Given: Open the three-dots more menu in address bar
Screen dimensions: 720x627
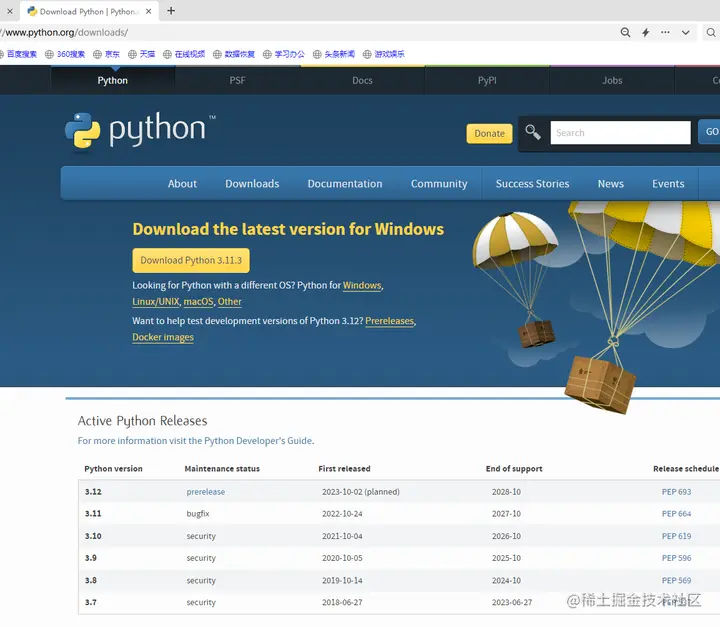Looking at the screenshot, I should [665, 32].
